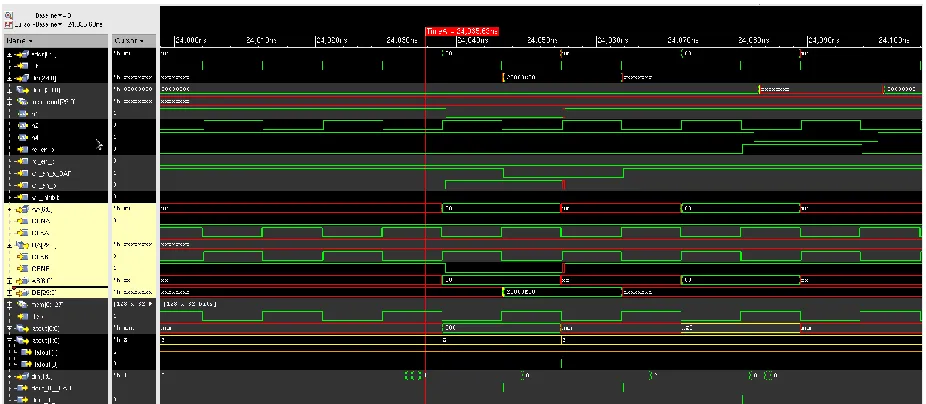Select the CLKB signal row
The width and height of the screenshot is (926, 404).
pos(56,257)
